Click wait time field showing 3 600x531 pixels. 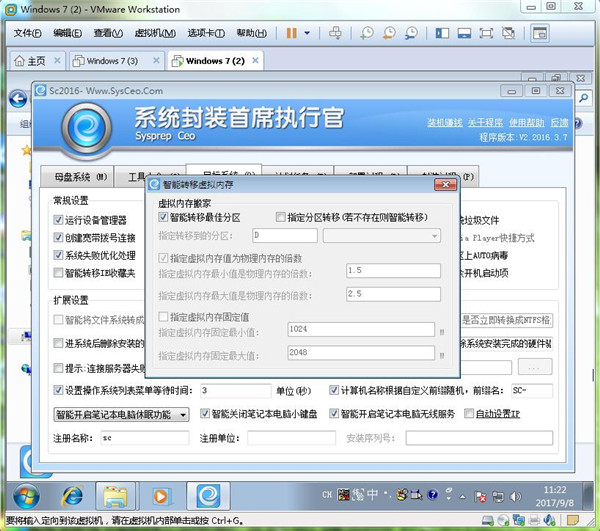click(x=235, y=391)
